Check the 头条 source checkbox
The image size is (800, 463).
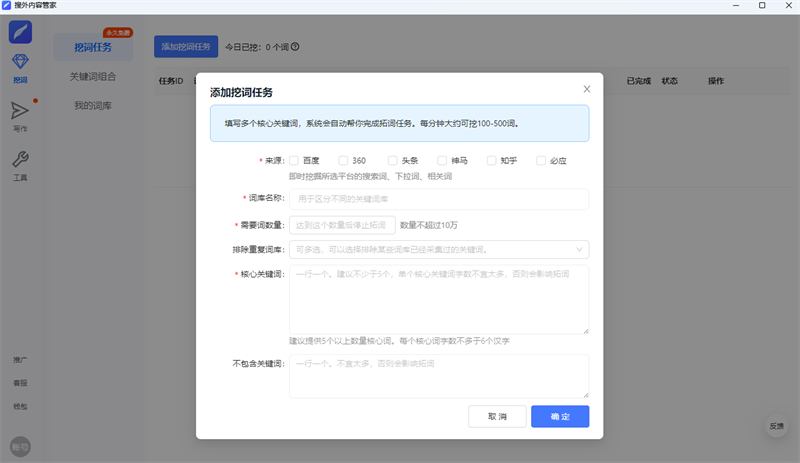[392, 160]
